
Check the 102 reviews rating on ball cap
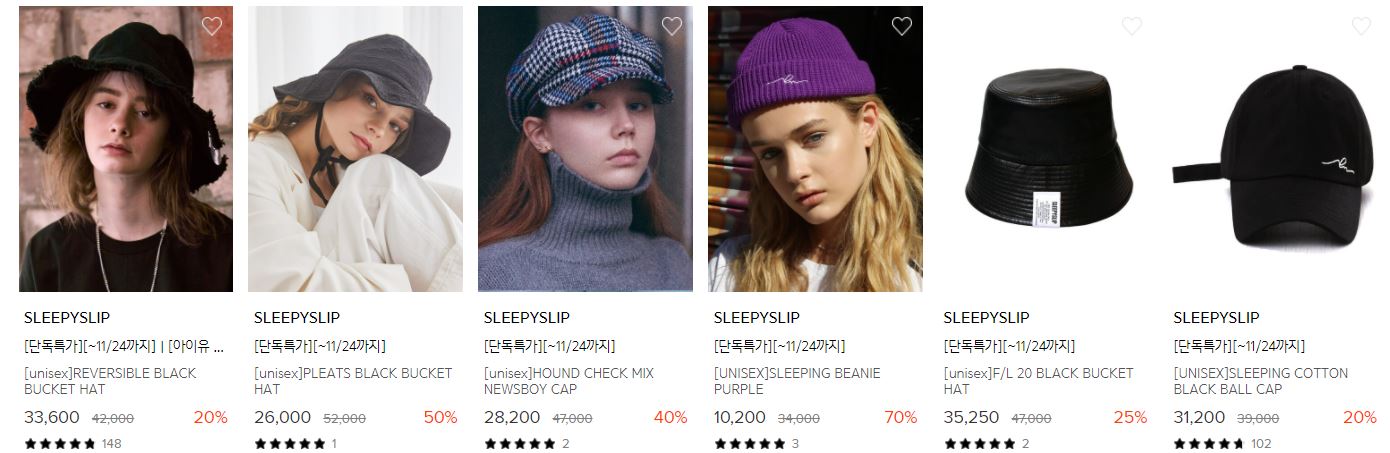pos(1222,443)
